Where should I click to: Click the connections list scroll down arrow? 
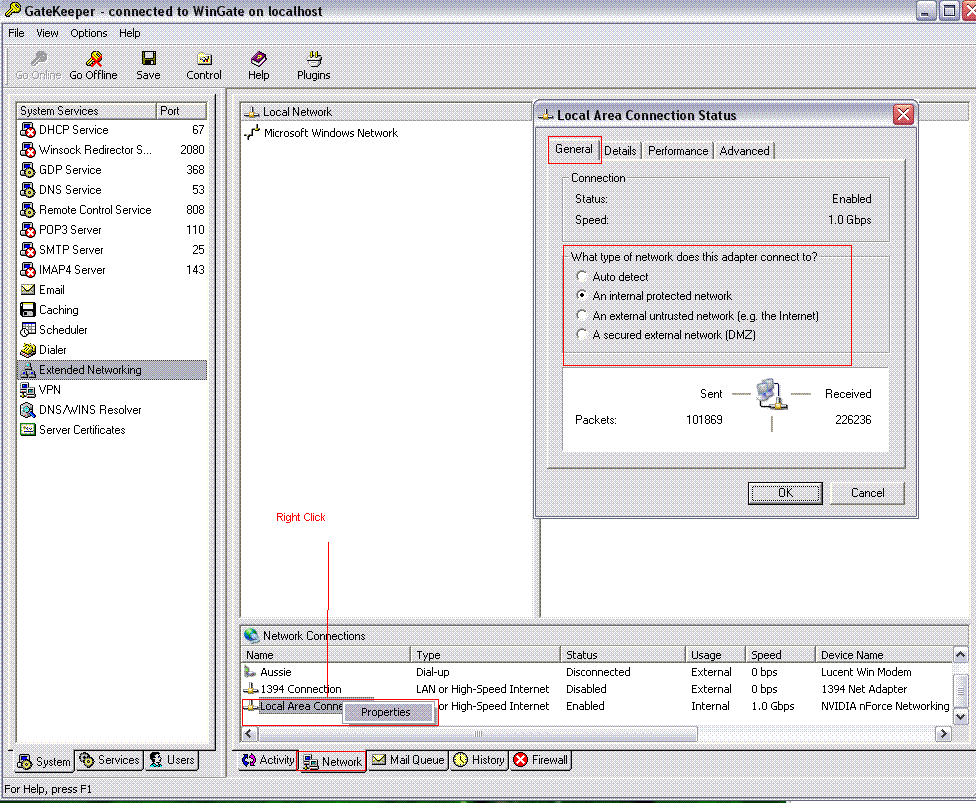[x=960, y=716]
